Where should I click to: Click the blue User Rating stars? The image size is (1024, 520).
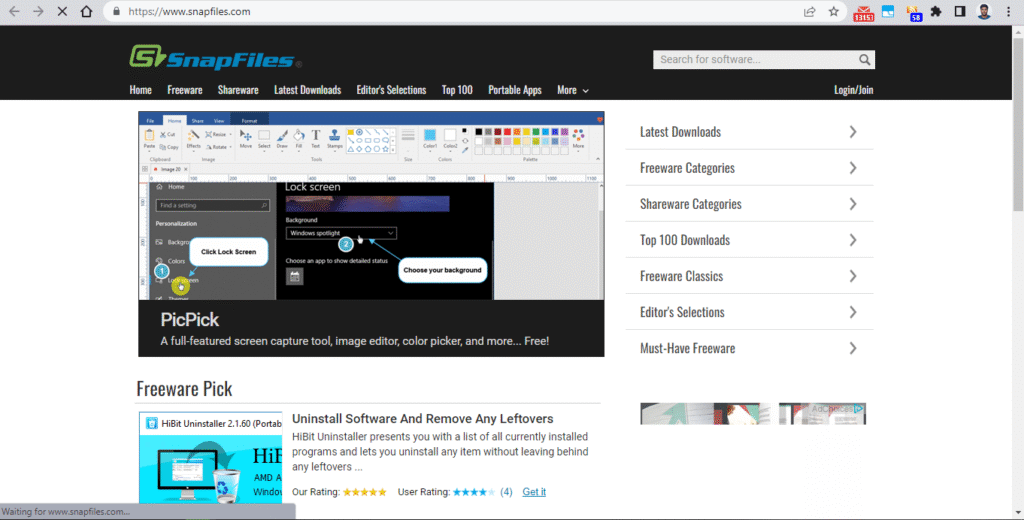click(473, 492)
